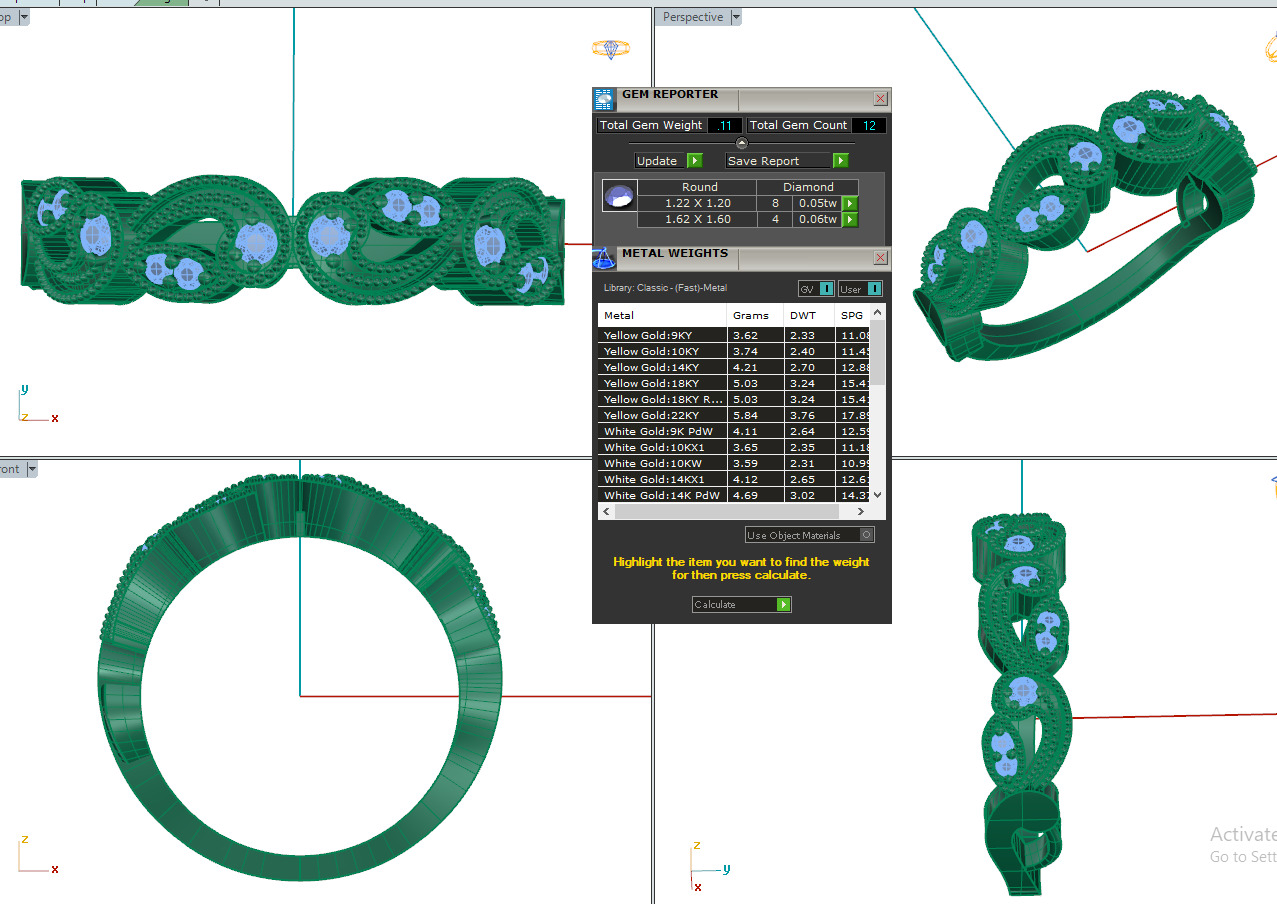1277x904 pixels.
Task: Click the 1.22 X 1.20 size cell
Action: click(698, 203)
